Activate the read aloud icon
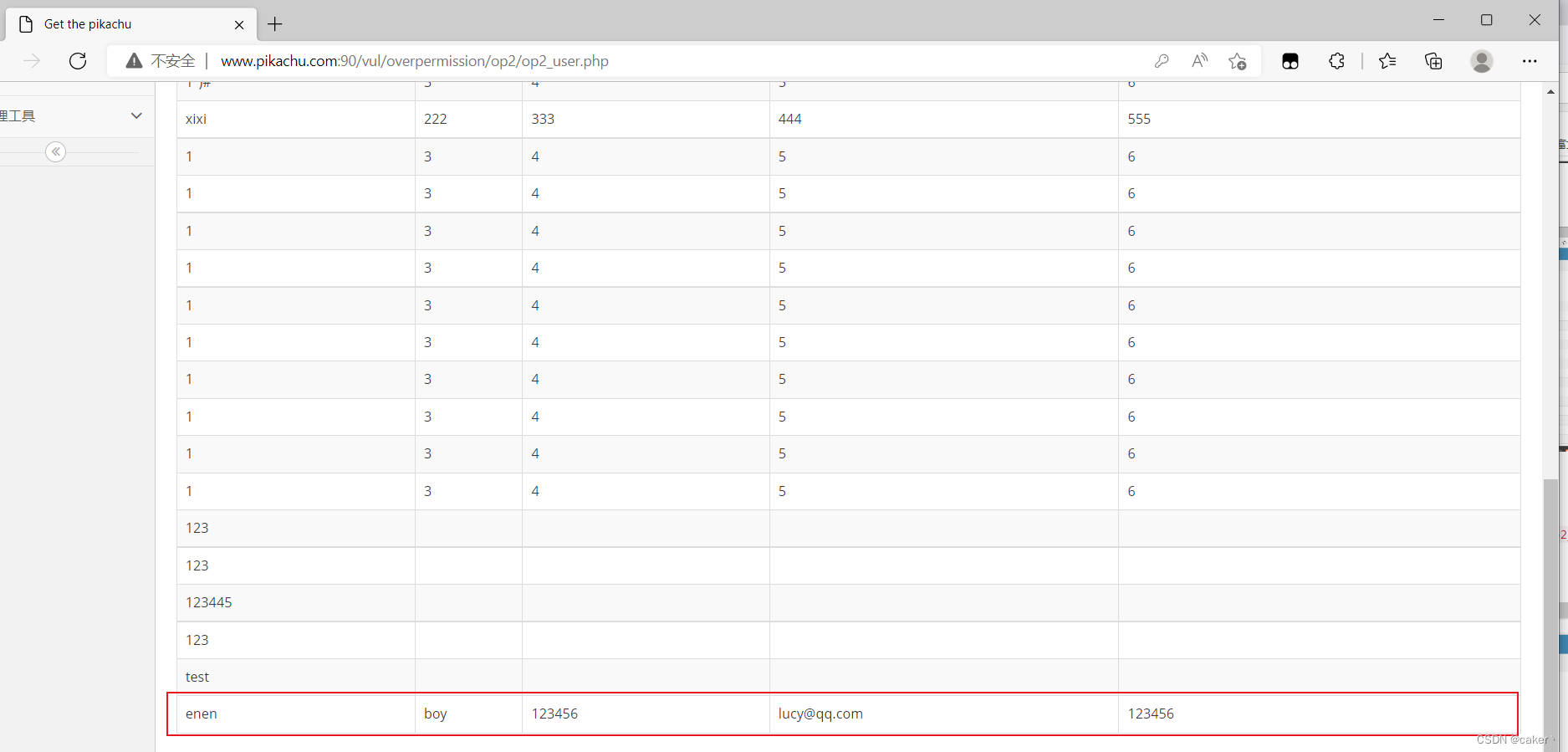The image size is (1568, 752). 1200,61
